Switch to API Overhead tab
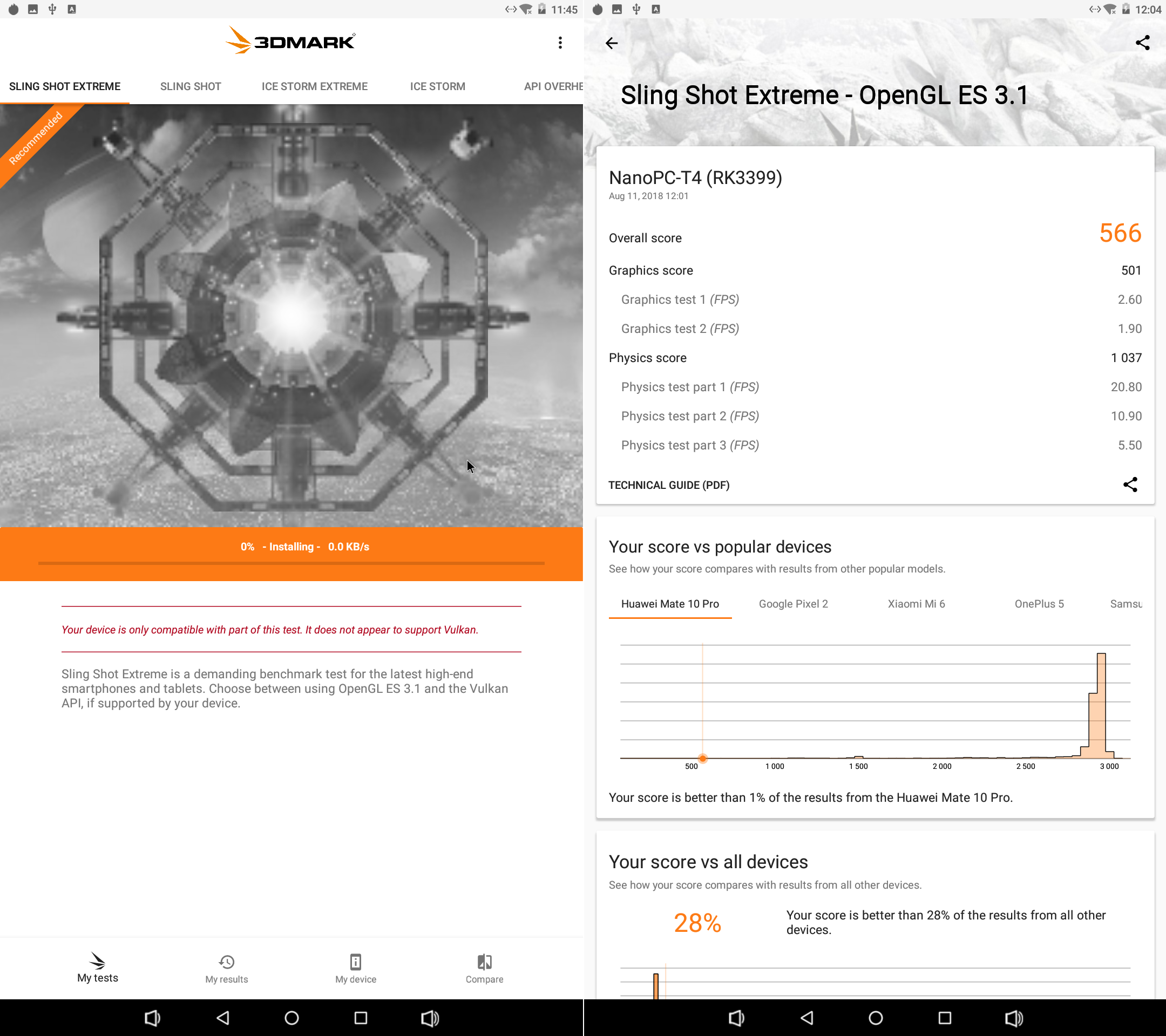Screen dimensions: 1166x1036 click(553, 87)
